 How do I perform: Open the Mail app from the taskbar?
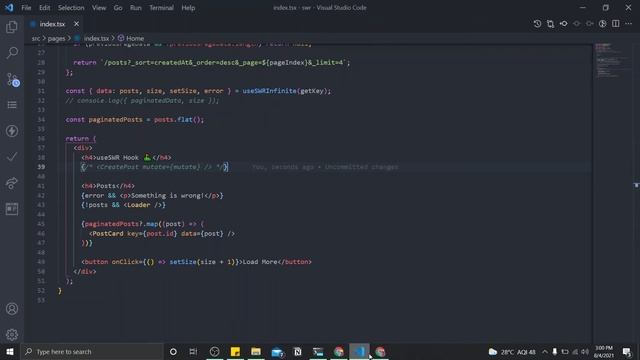(277, 351)
